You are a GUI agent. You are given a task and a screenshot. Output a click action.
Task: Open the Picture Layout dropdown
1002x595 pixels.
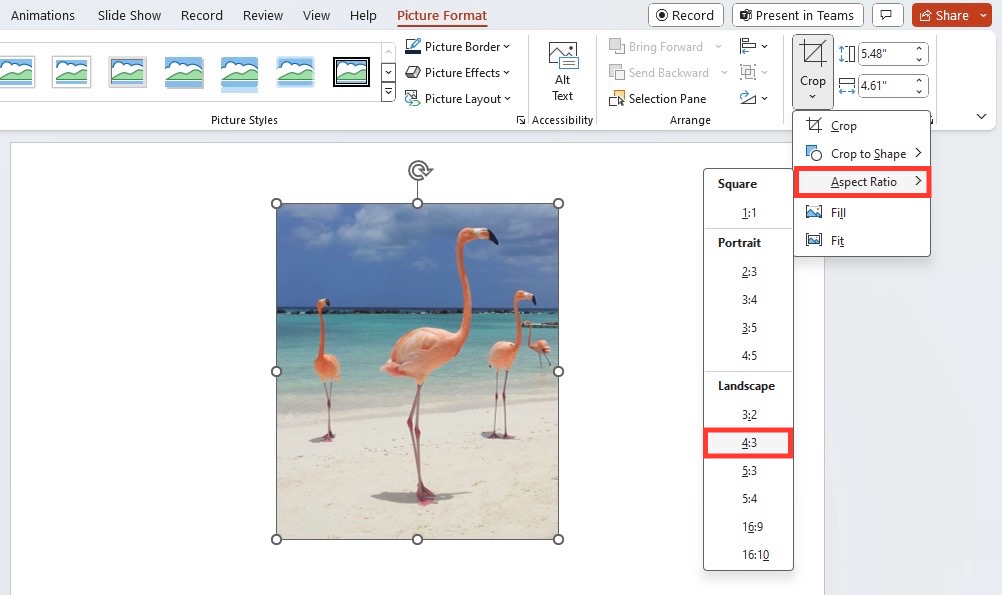[458, 99]
